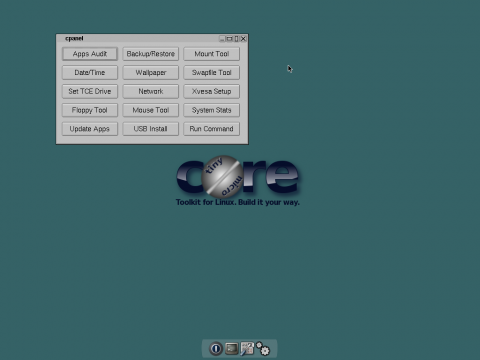Open Run Command dialog
Screen dimensions: 480x360
(211, 129)
